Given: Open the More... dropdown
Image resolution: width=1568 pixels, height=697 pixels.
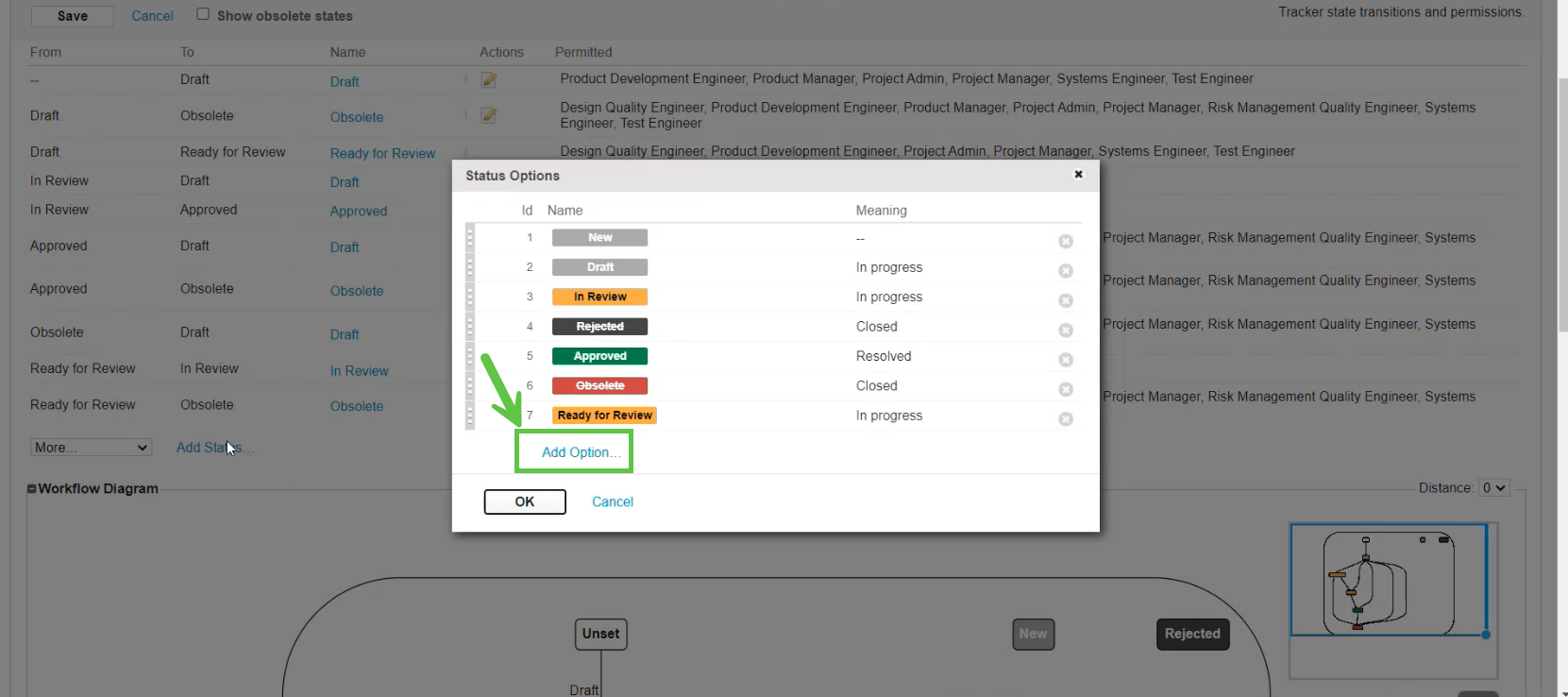Looking at the screenshot, I should click(91, 448).
